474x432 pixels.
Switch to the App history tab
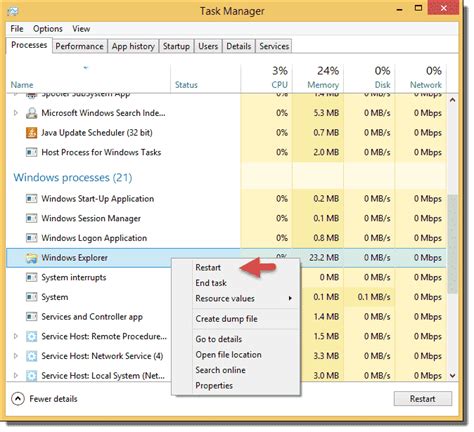point(133,46)
